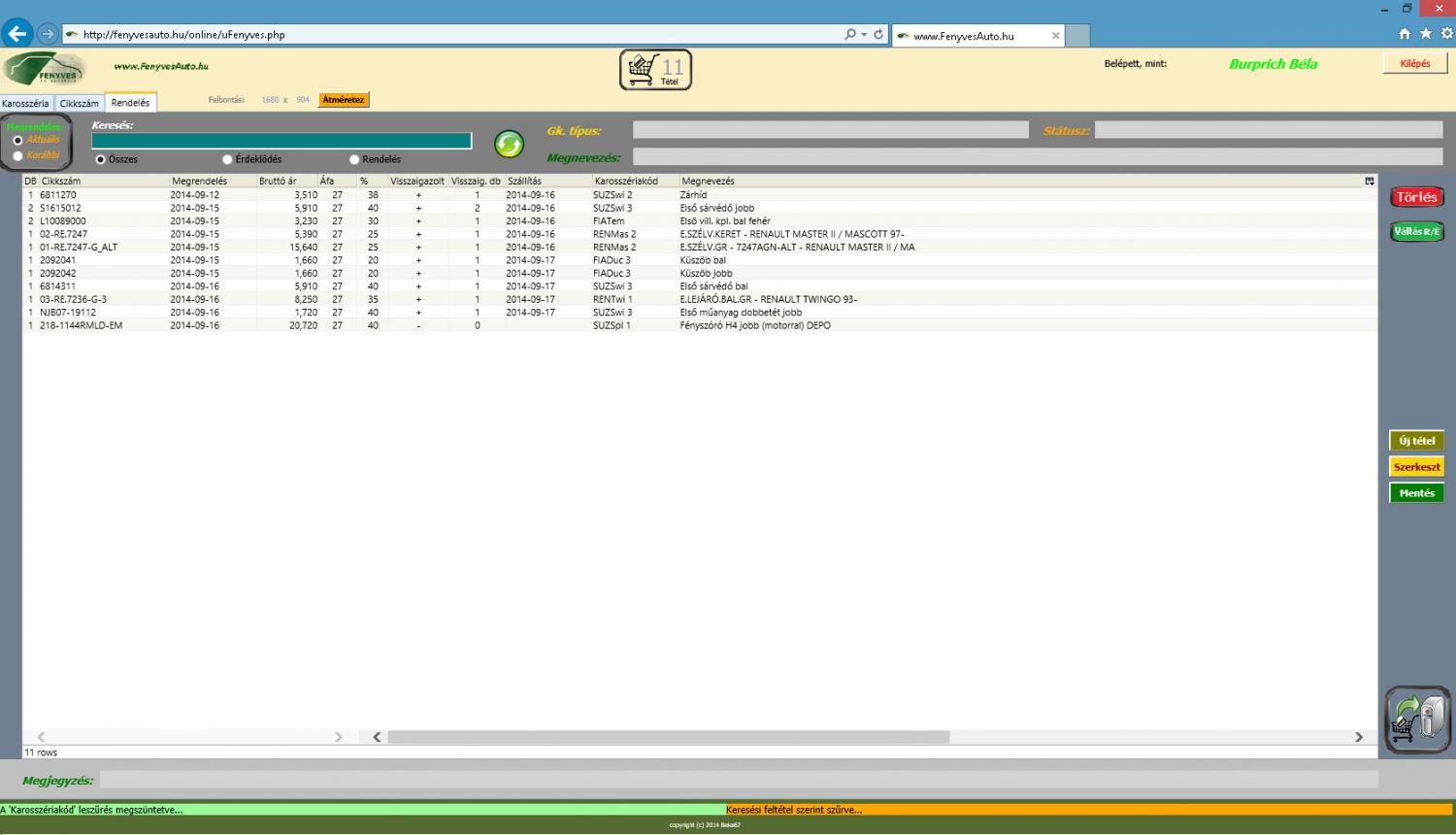This screenshot has height=835, width=1456.
Task: Choose the Érdeklődés filter option
Action: click(x=227, y=159)
